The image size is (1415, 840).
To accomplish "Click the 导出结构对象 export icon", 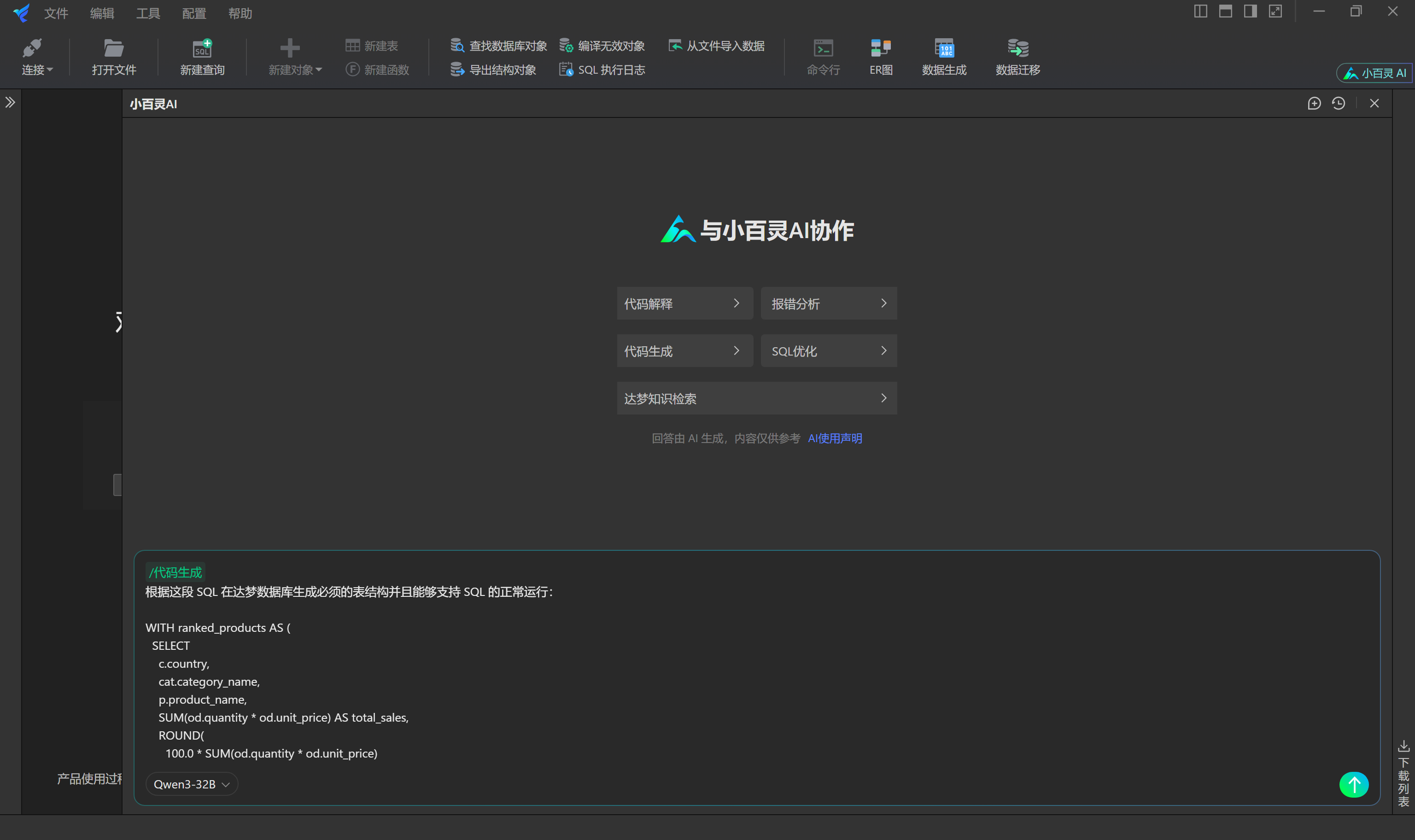I will coord(457,69).
